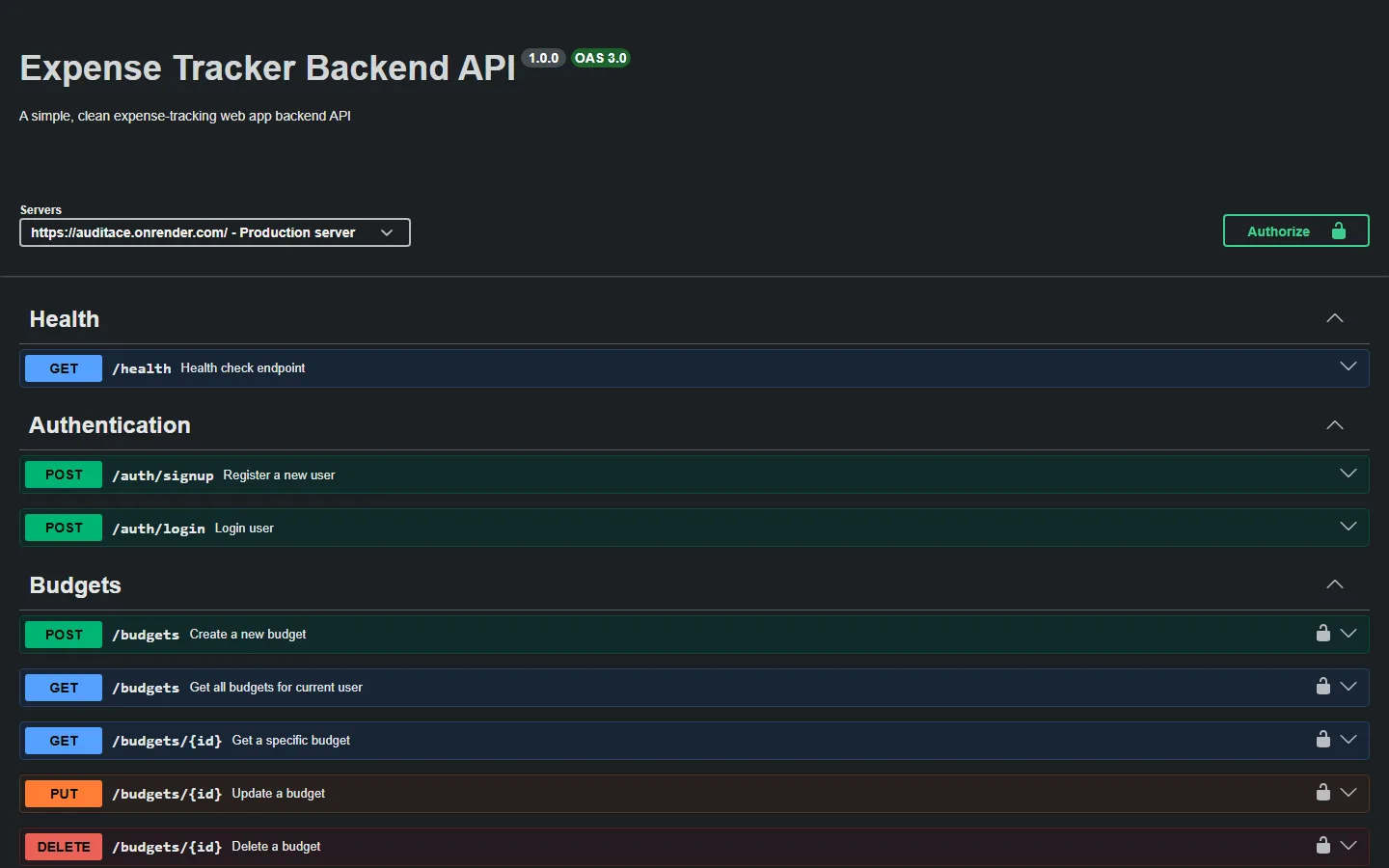Expand chevron for 'Delete a budget'

(x=1348, y=846)
